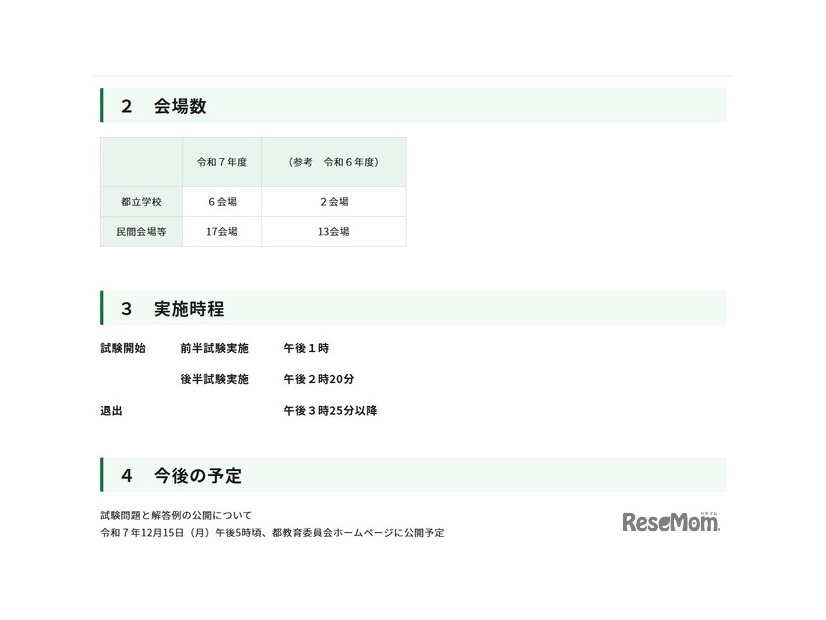Image resolution: width=826 pixels, height=620 pixels.
Task: Click the '令和7年度' table column header
Action: (221, 162)
